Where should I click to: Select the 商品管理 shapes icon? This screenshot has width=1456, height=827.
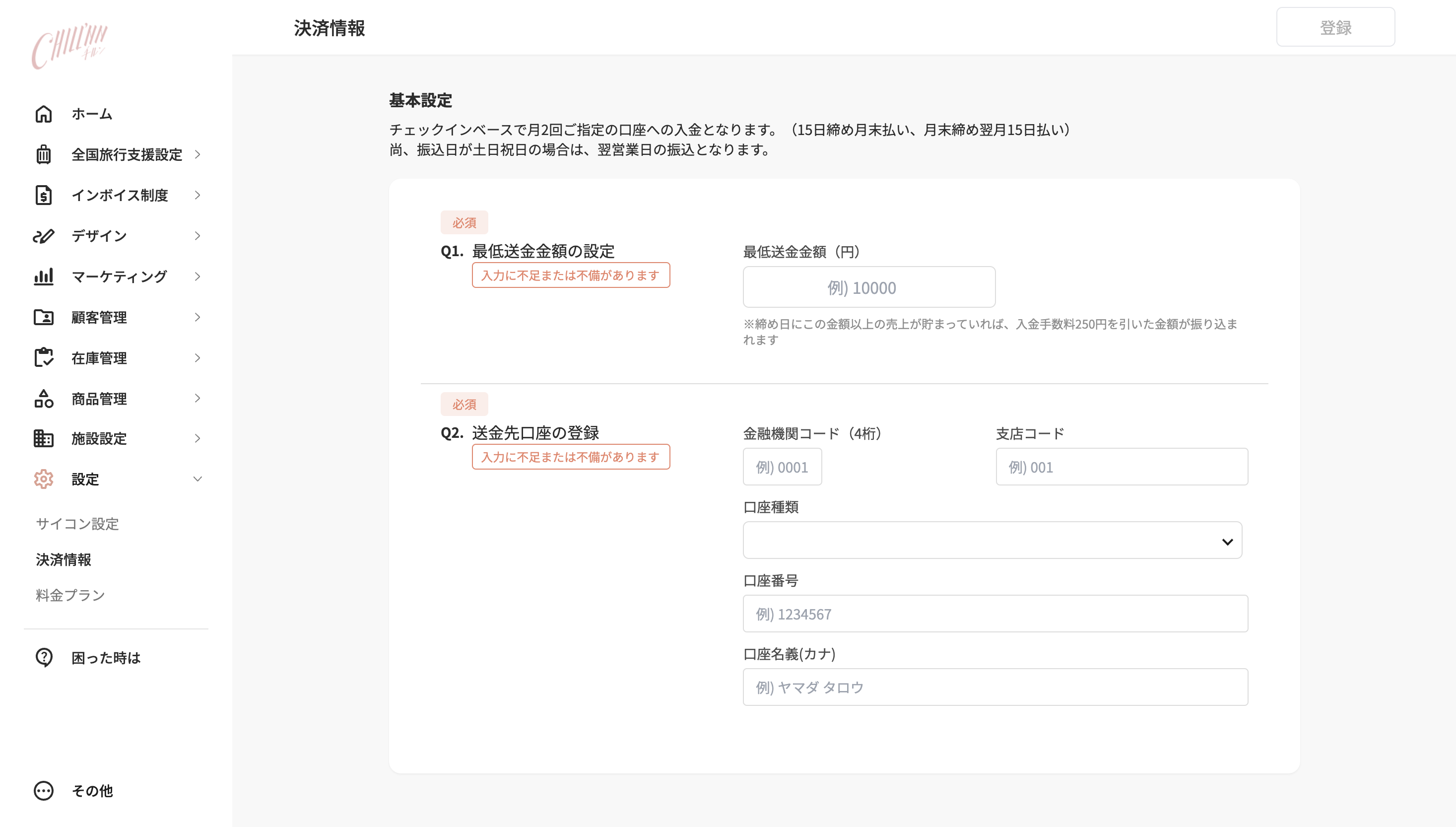point(44,398)
